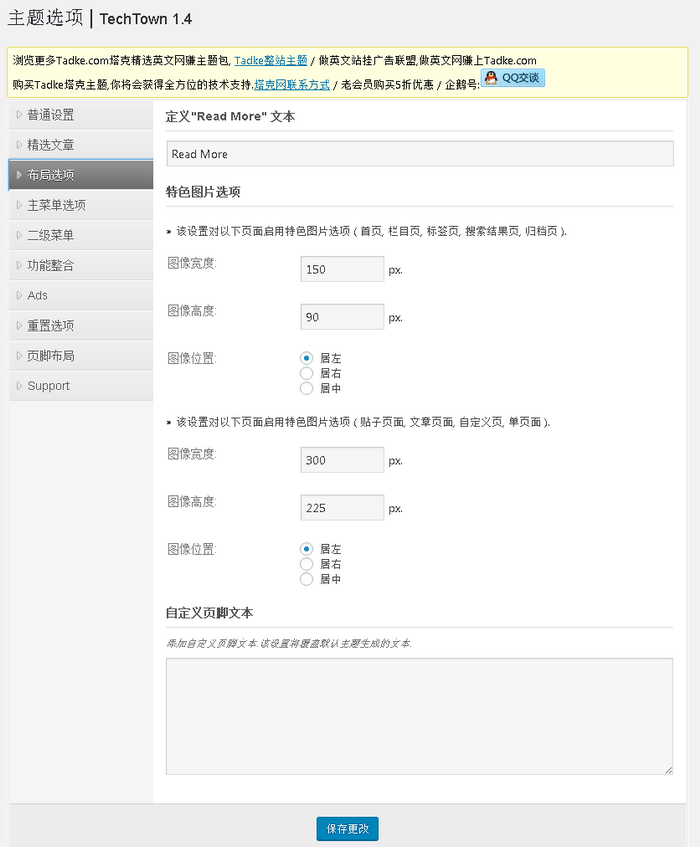Open the Tadke整站主题 link
Viewport: 700px width, 847px height.
click(270, 61)
